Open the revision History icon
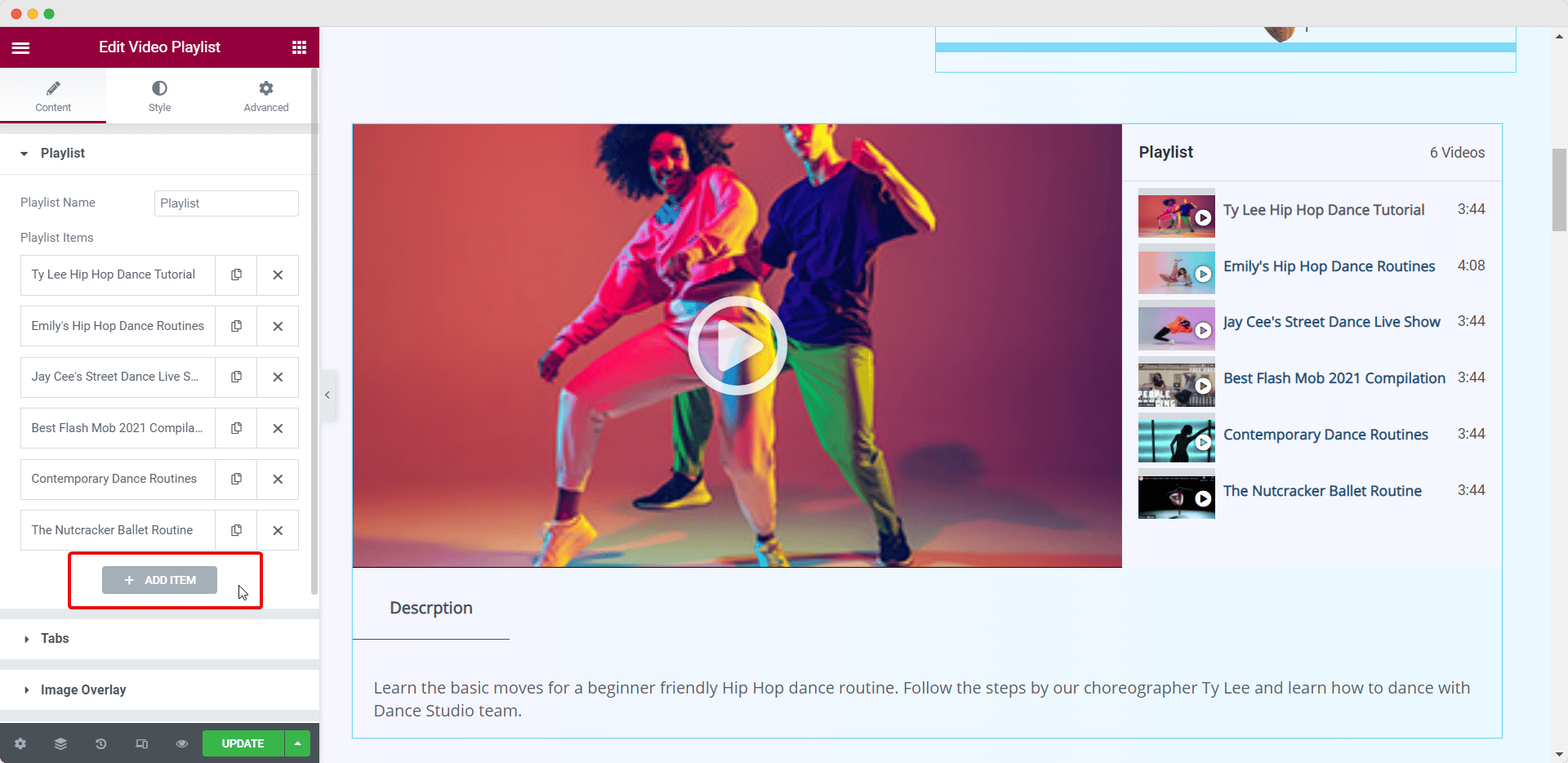The height and width of the screenshot is (763, 1568). pyautogui.click(x=100, y=743)
